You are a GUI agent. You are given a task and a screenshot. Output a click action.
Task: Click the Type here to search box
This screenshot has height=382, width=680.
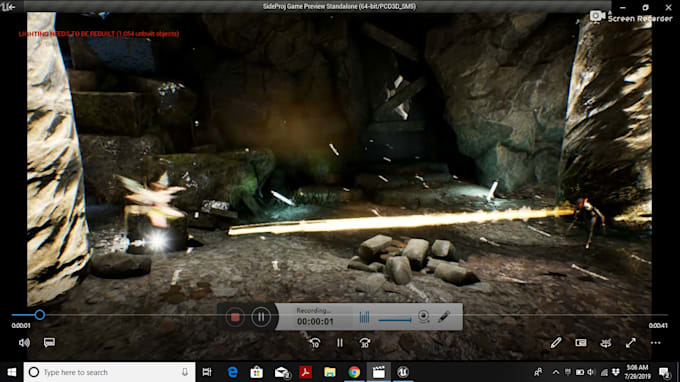(x=109, y=372)
